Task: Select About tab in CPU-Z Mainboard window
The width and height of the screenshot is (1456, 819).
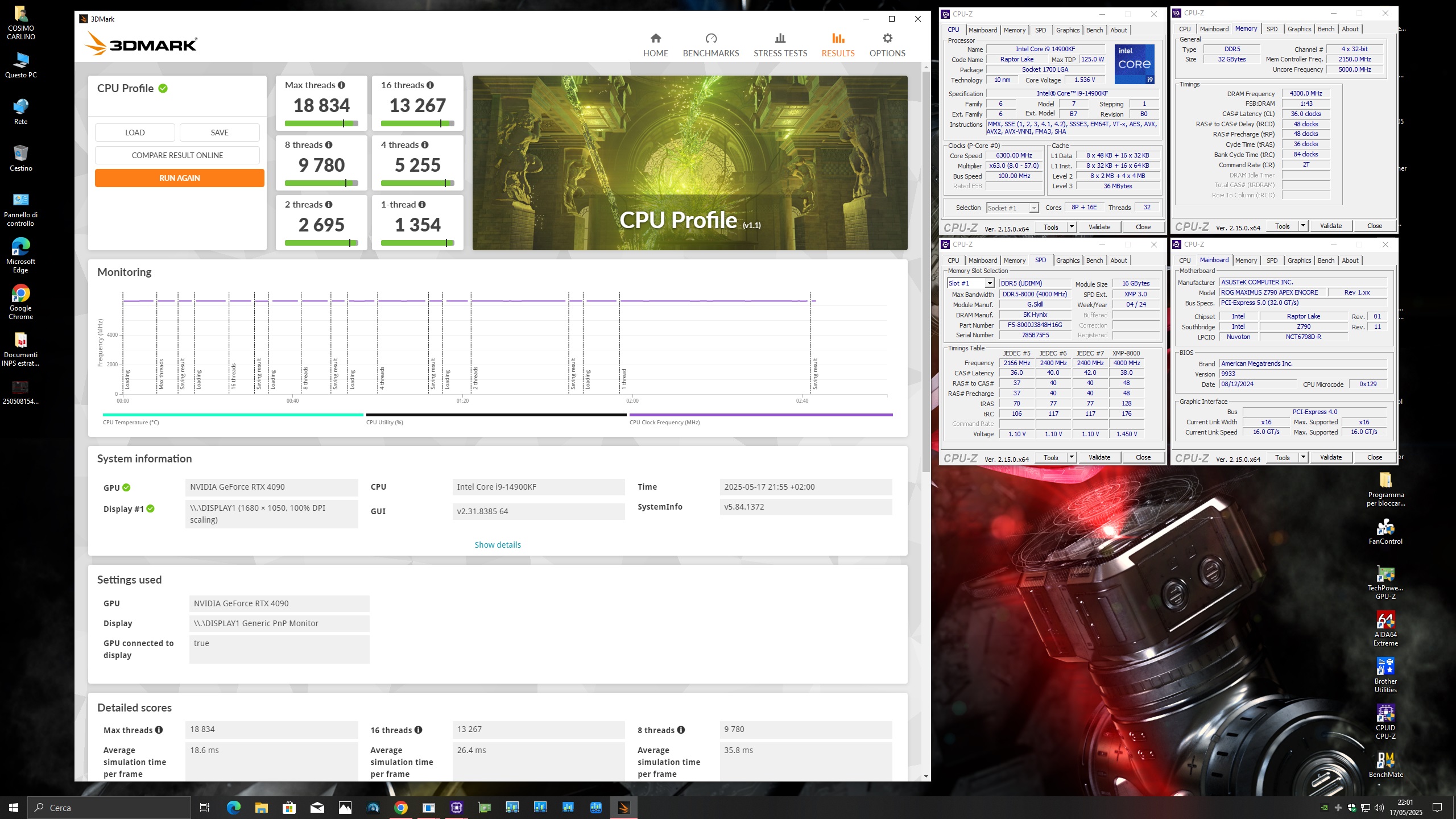Action: (x=1350, y=260)
